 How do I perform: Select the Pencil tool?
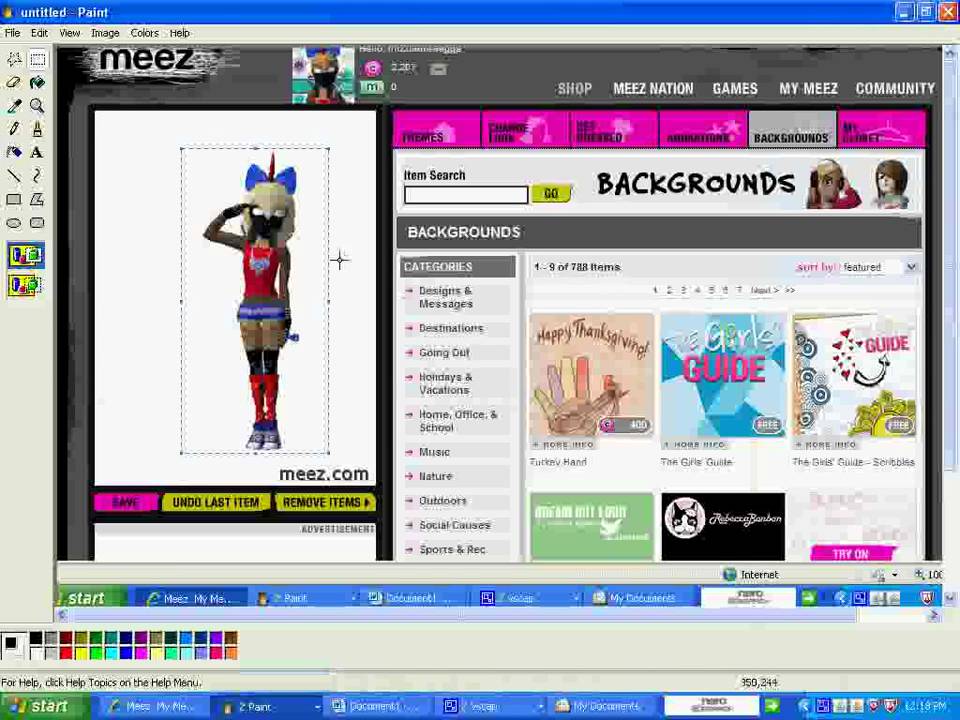coord(14,129)
